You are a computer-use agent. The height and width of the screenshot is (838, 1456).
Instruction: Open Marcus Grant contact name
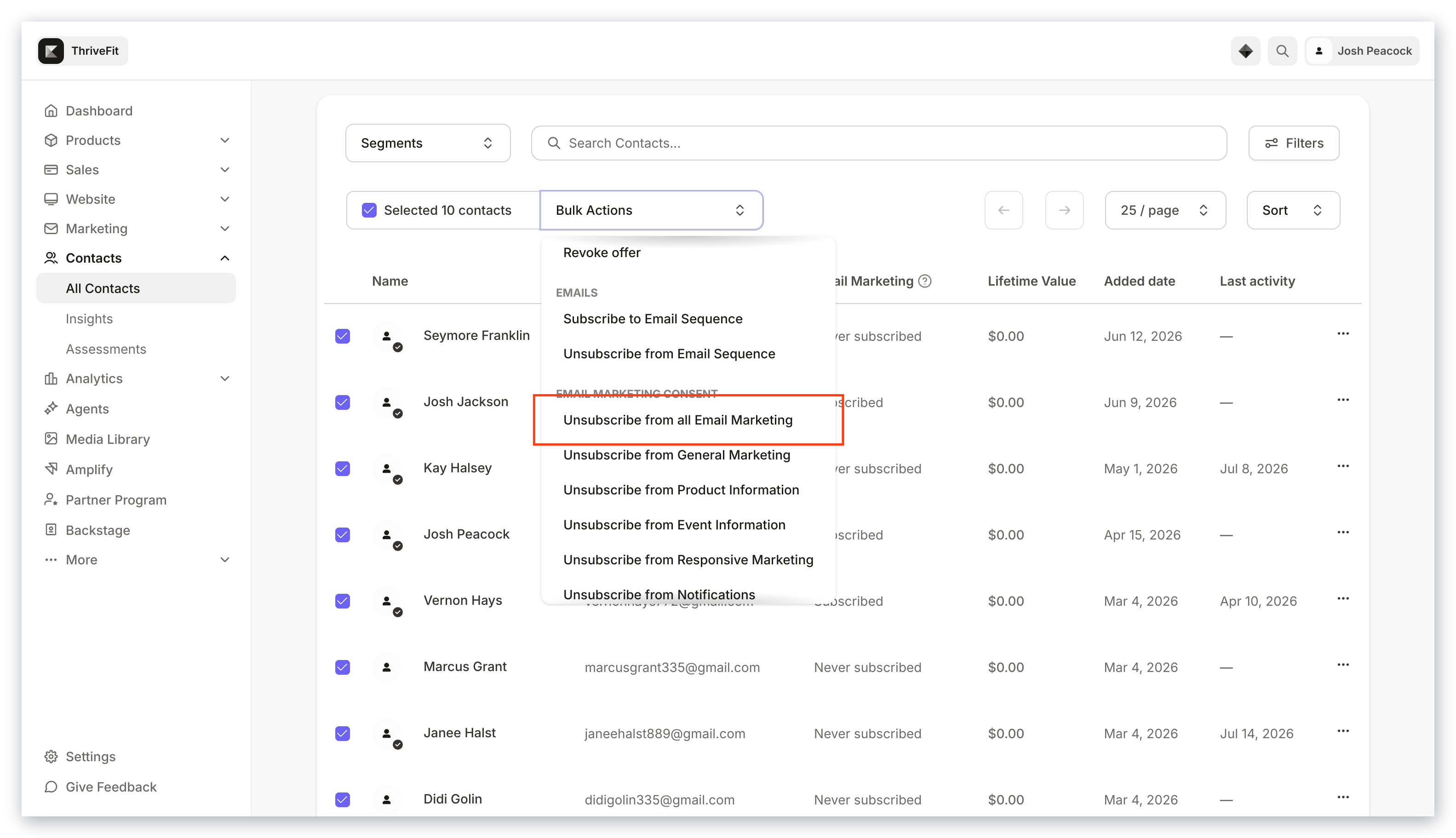(x=464, y=666)
